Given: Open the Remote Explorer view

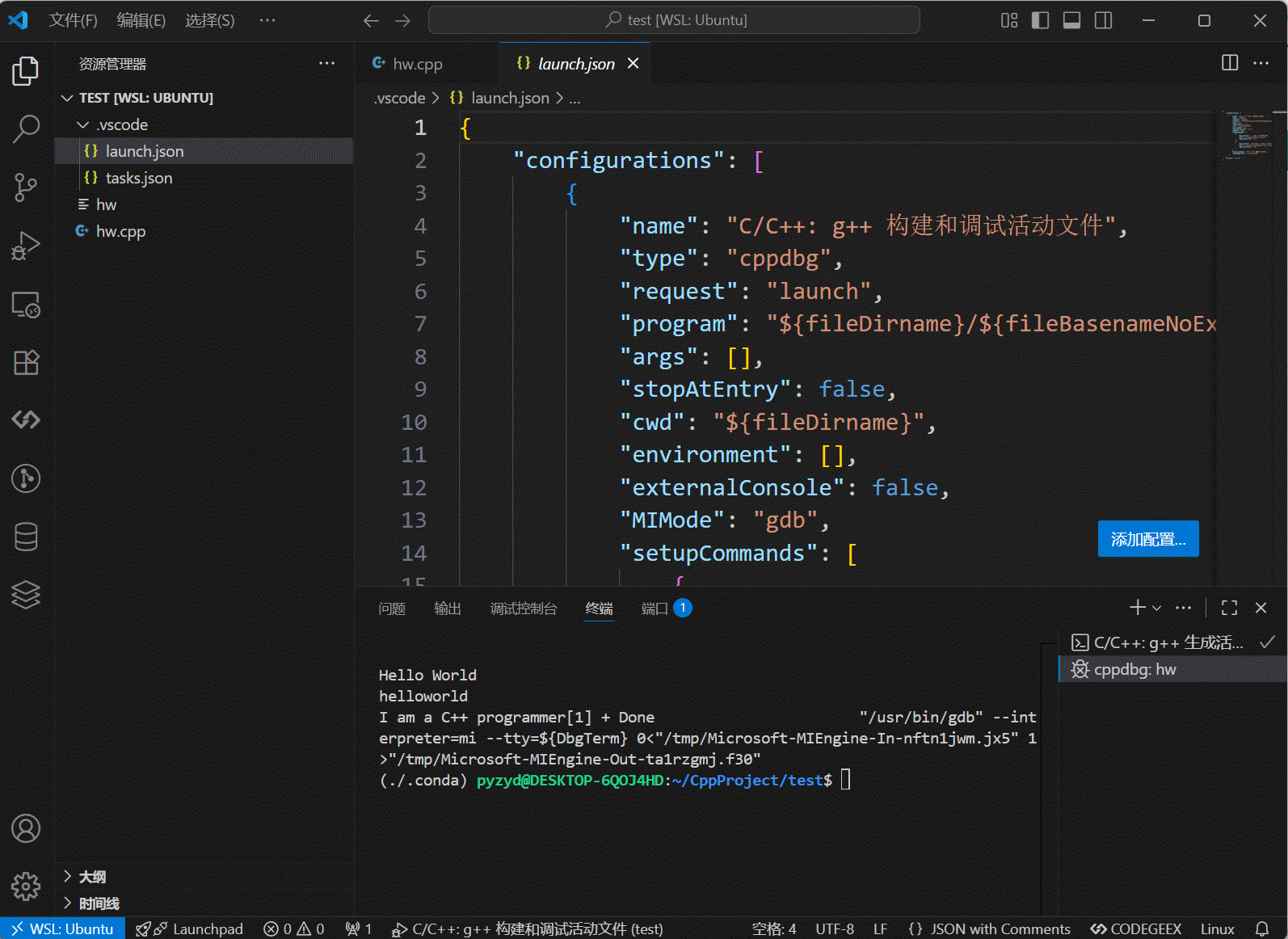Looking at the screenshot, I should point(26,305).
